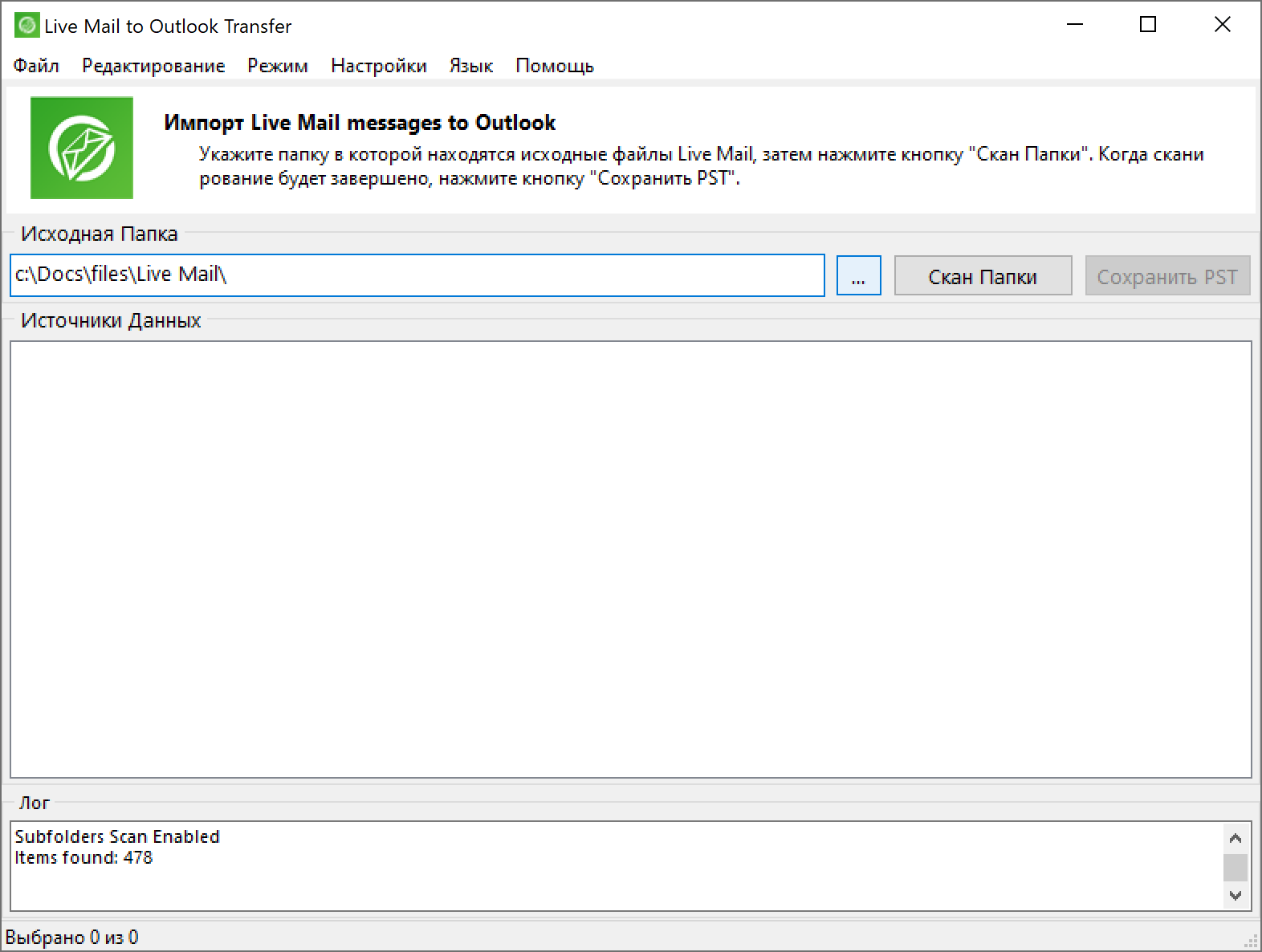Click the resize grip in status bar corner
Viewport: 1262px width, 952px height.
[1252, 941]
